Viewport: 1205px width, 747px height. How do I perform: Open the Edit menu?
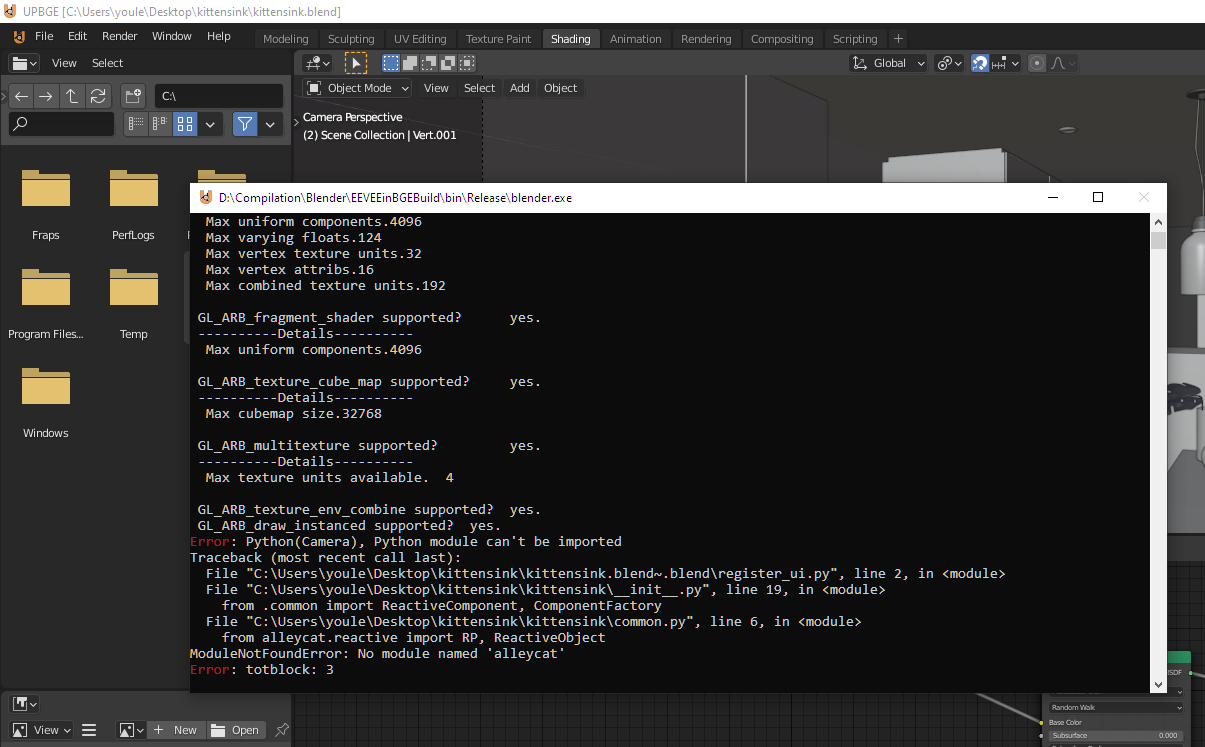coord(78,36)
